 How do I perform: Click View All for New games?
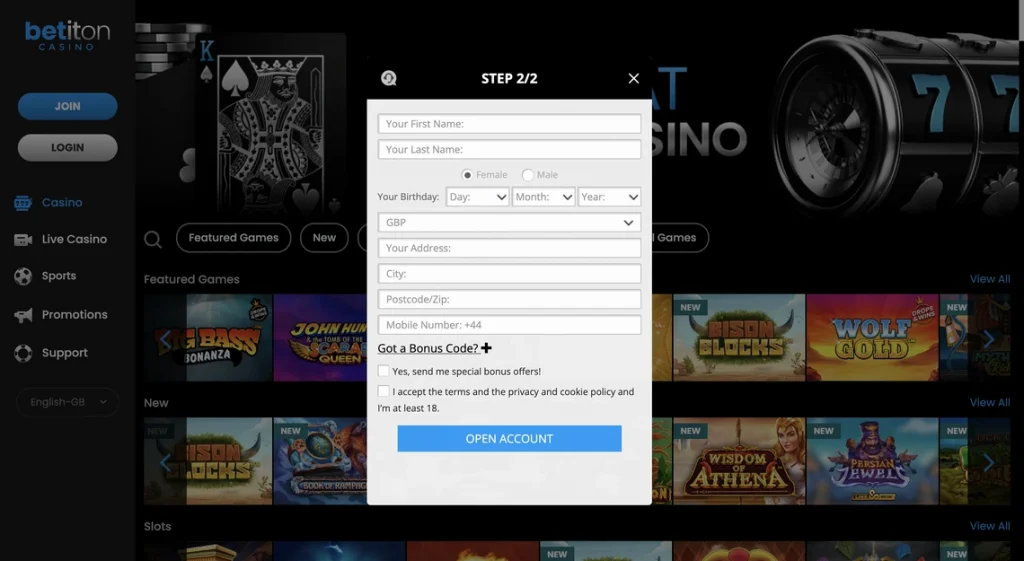tap(990, 402)
